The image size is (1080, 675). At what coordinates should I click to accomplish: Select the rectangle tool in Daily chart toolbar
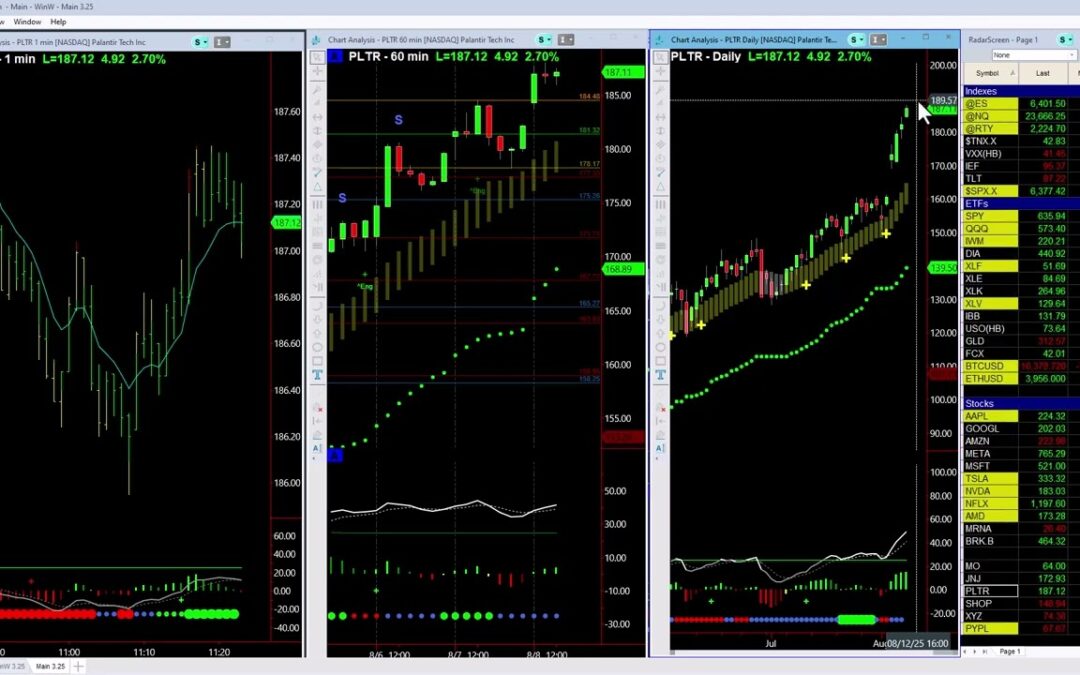click(660, 361)
